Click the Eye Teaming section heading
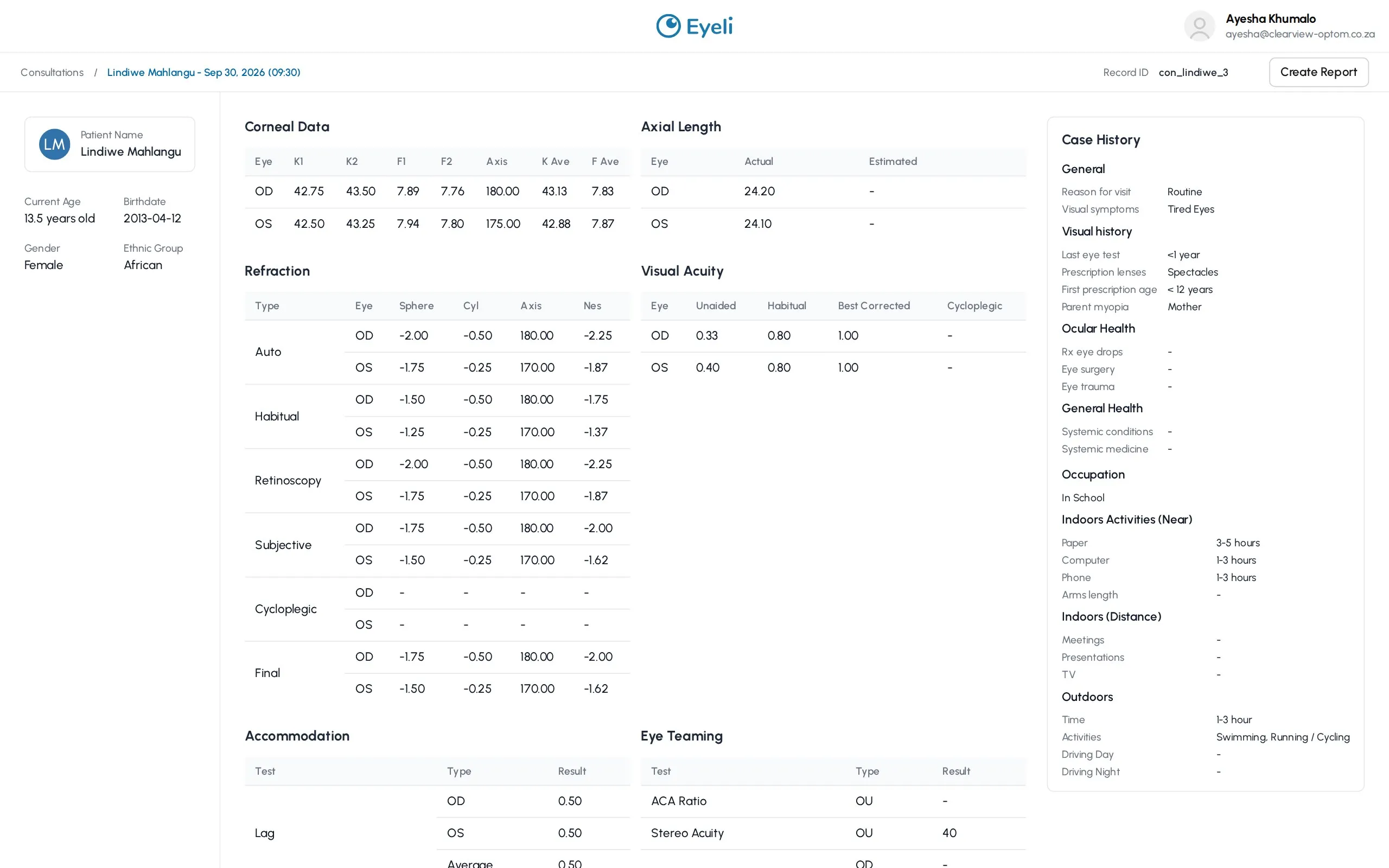1389x868 pixels. point(681,736)
